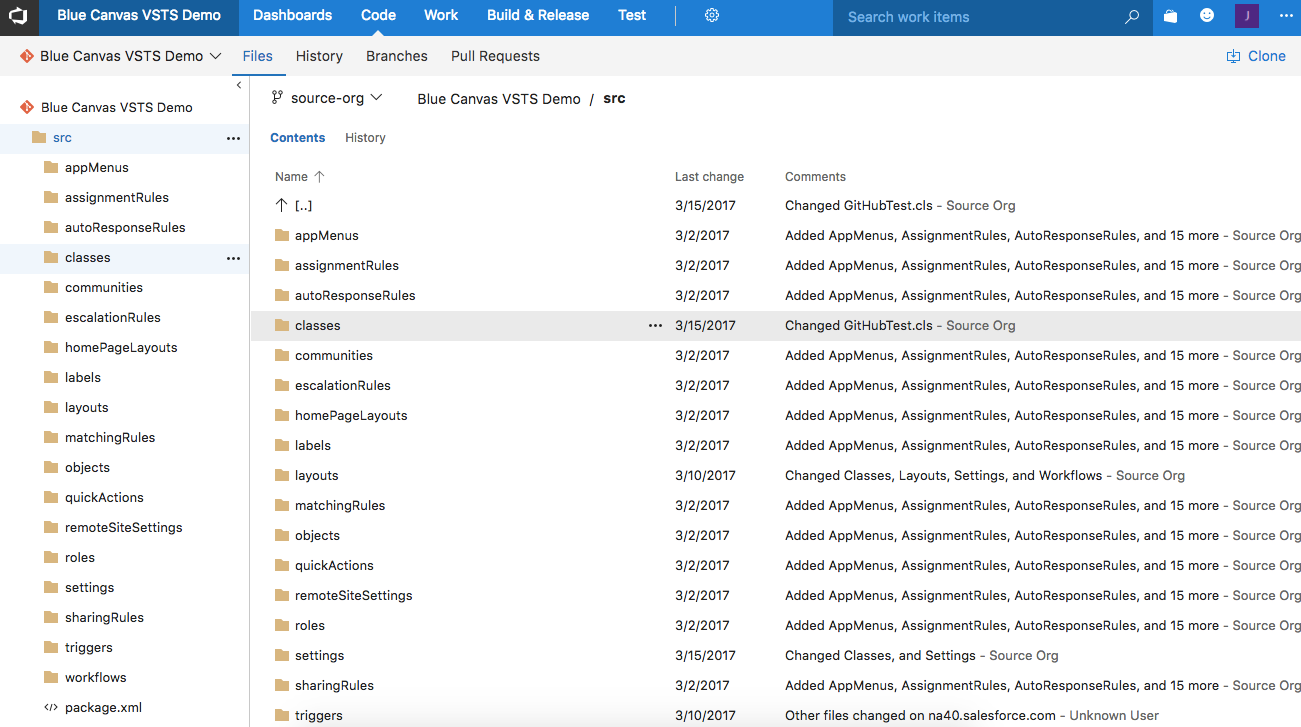The image size is (1301, 727).
Task: Open the user profile avatar J
Action: coord(1247,16)
